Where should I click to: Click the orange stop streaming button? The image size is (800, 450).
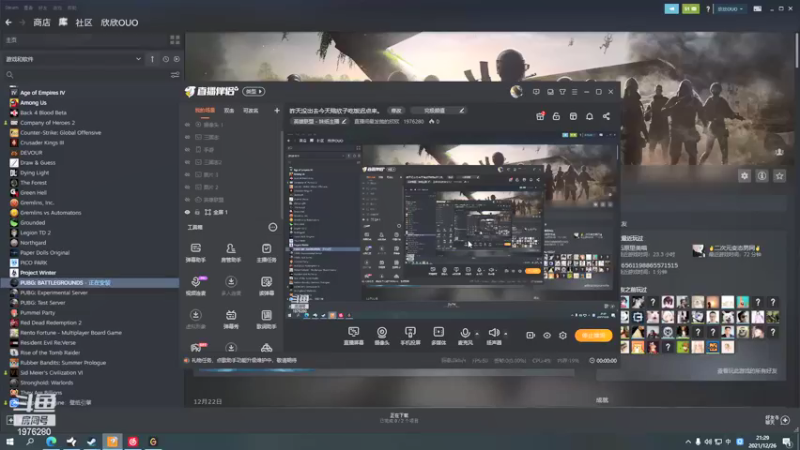593,335
